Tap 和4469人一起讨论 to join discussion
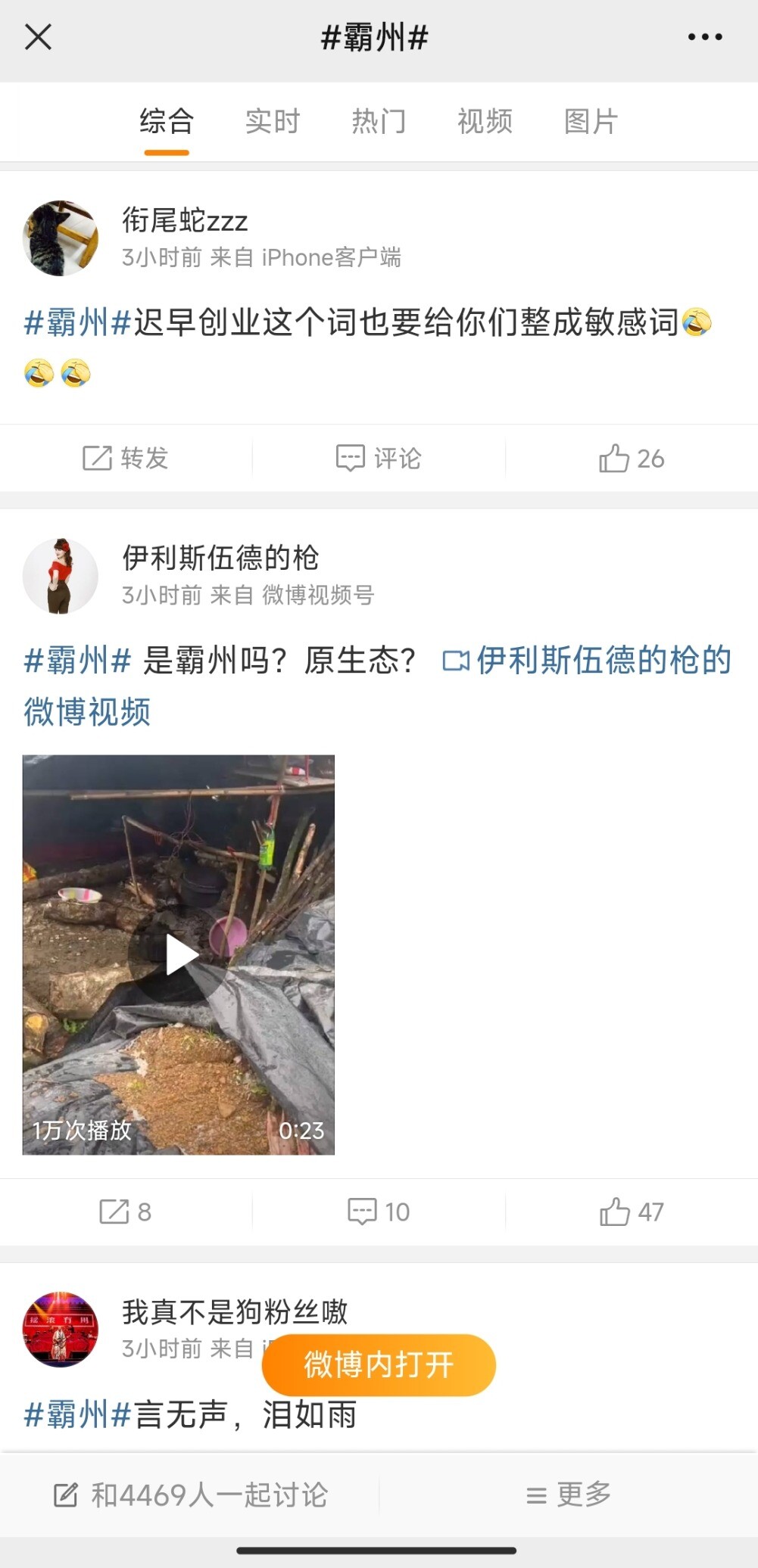758x1568 pixels. (191, 1495)
